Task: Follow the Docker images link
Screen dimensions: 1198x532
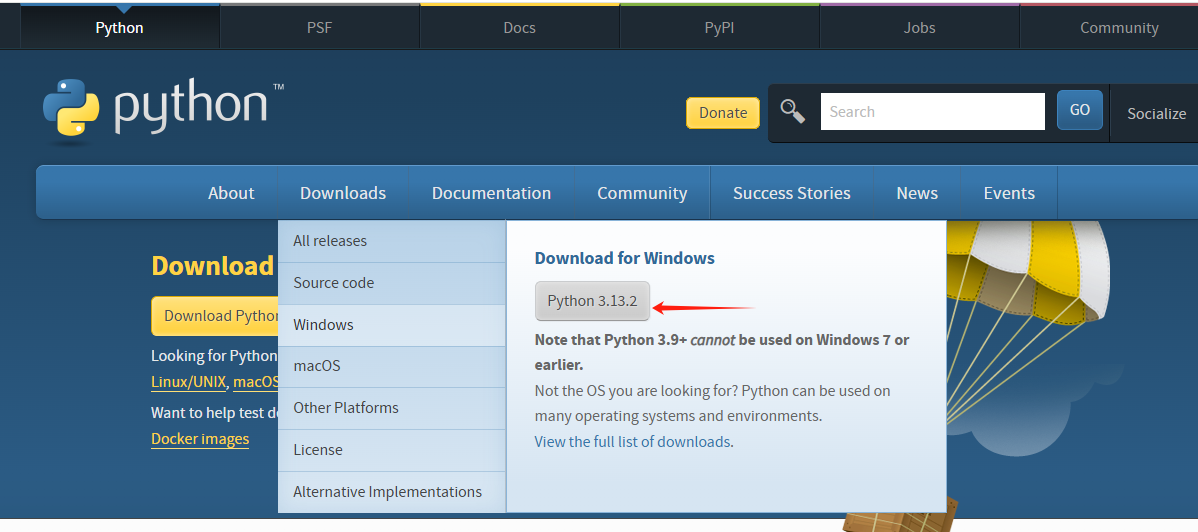Action: 200,439
